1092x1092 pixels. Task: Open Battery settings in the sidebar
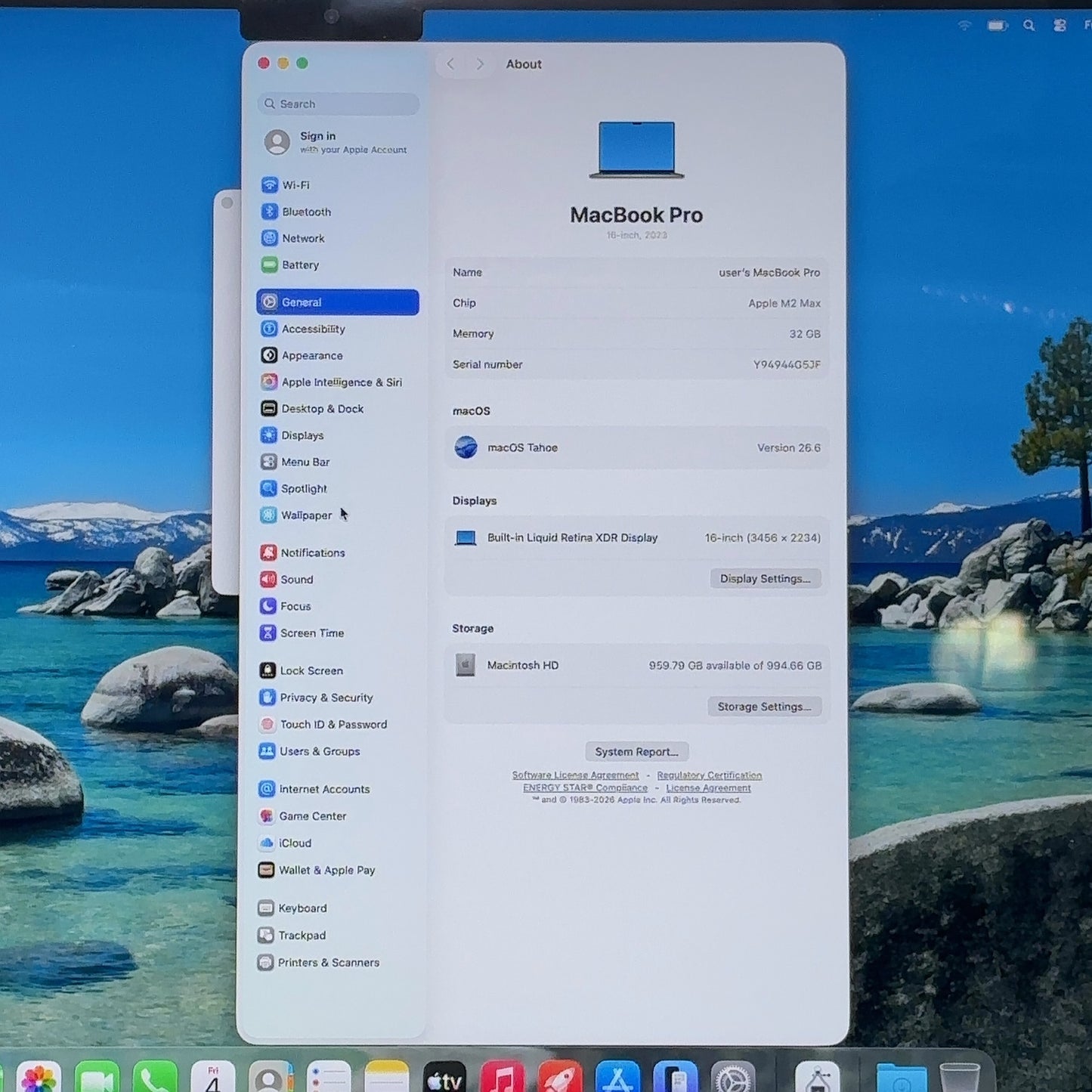pyautogui.click(x=337, y=265)
